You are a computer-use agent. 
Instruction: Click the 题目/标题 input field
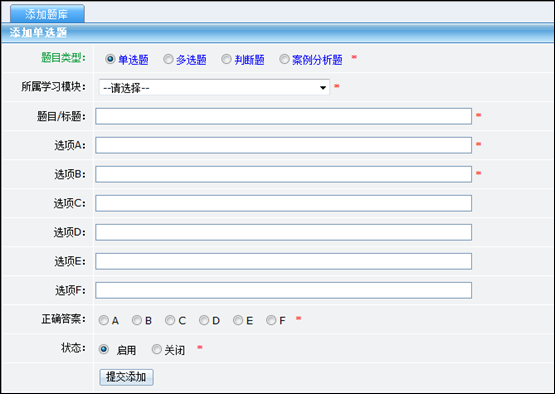[284, 116]
